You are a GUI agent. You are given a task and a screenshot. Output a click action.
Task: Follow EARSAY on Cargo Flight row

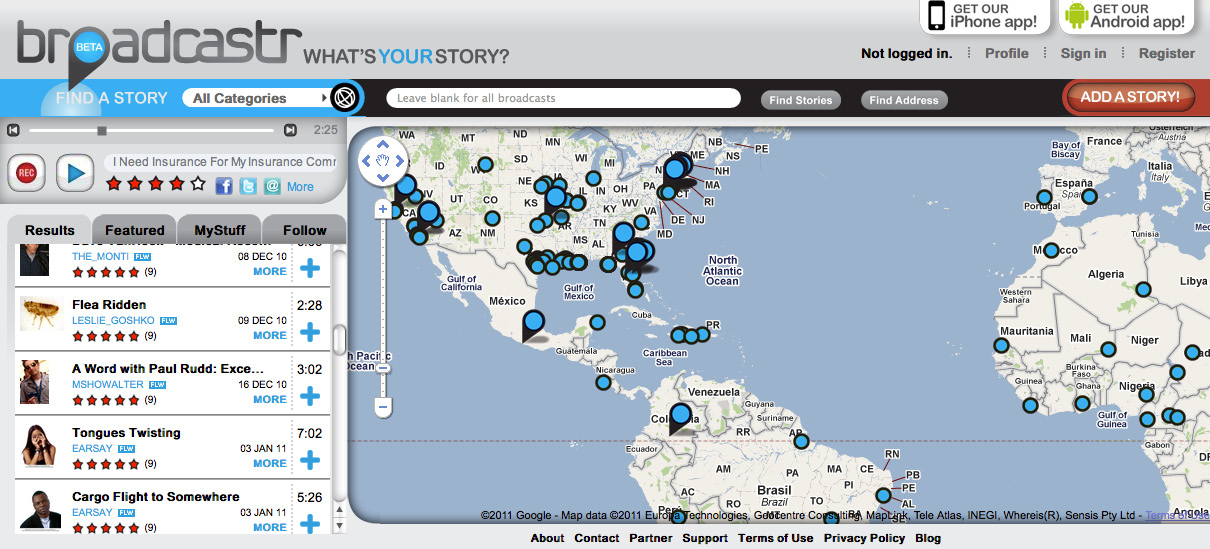pos(127,513)
